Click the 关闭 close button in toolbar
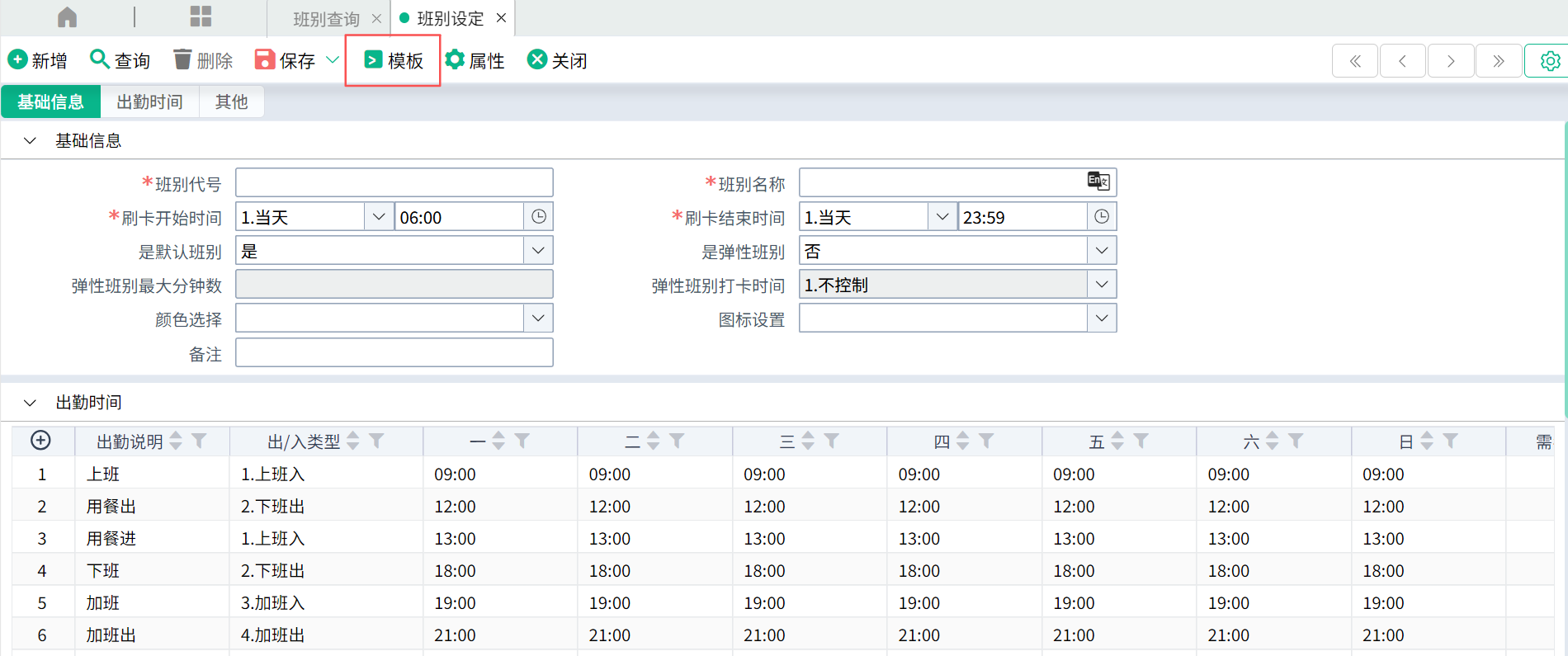Screen dimensions: 1568x656 pyautogui.click(x=558, y=60)
